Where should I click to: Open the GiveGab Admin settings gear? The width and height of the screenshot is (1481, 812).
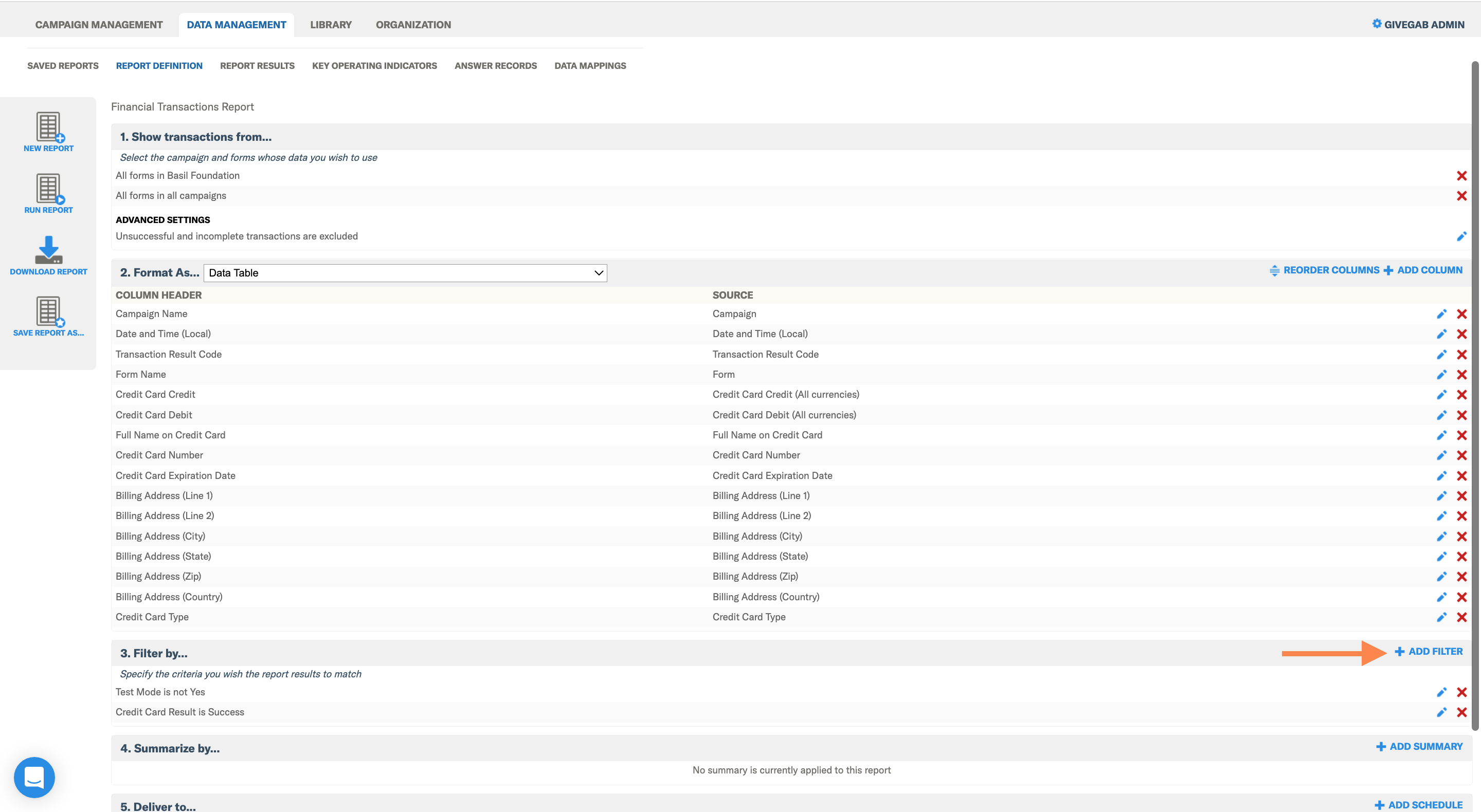1377,24
